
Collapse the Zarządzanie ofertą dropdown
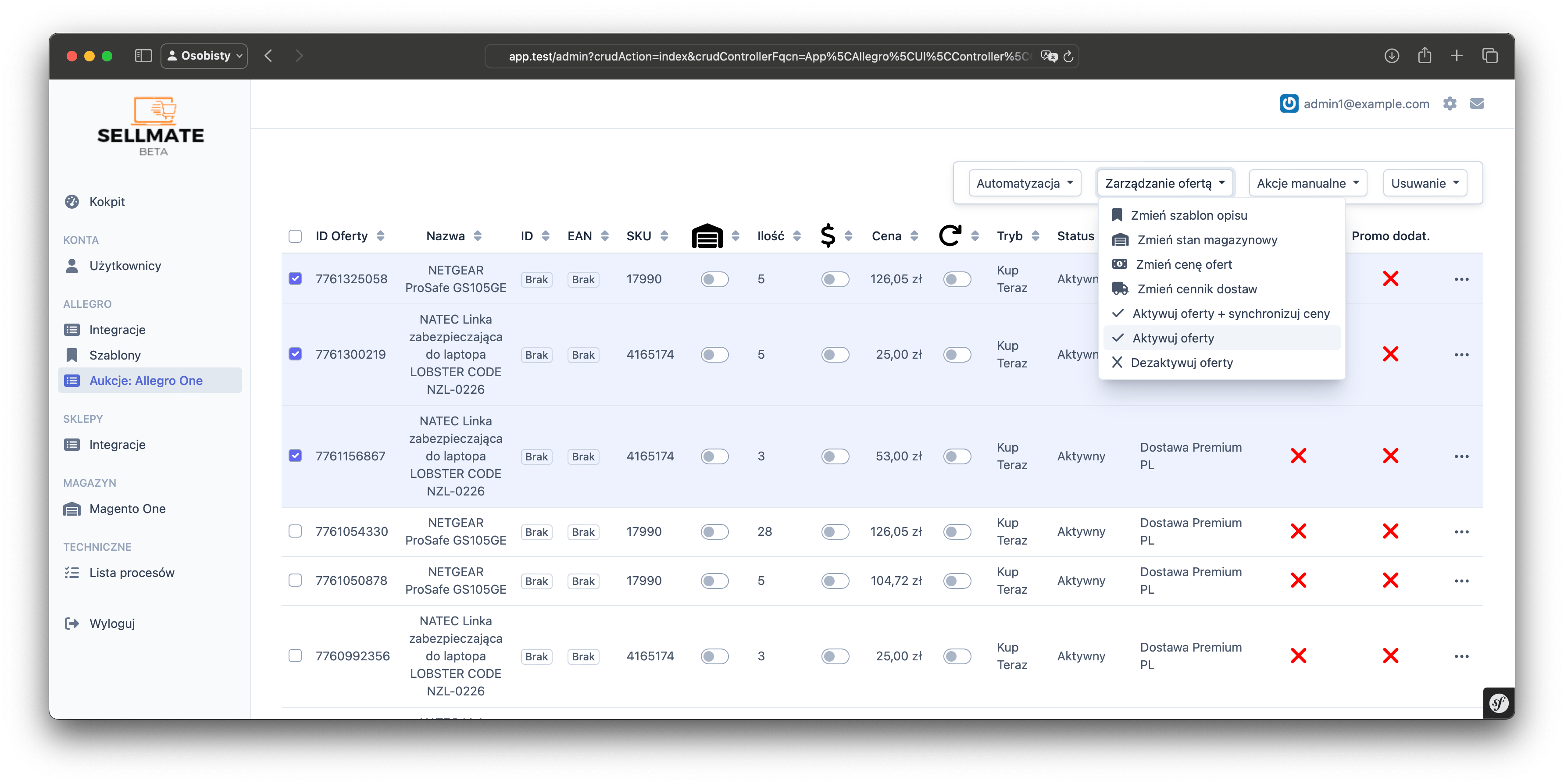tap(1164, 183)
